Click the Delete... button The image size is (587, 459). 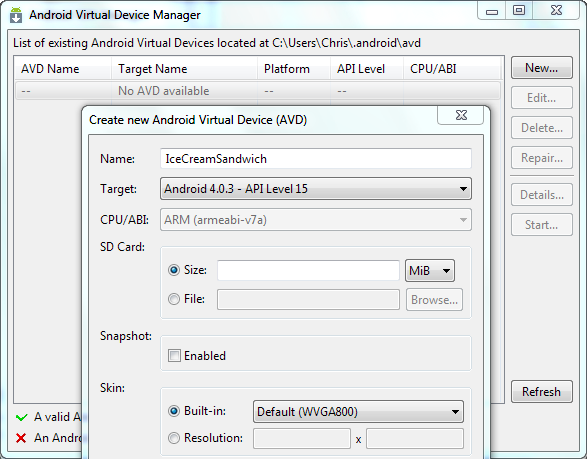[x=542, y=128]
